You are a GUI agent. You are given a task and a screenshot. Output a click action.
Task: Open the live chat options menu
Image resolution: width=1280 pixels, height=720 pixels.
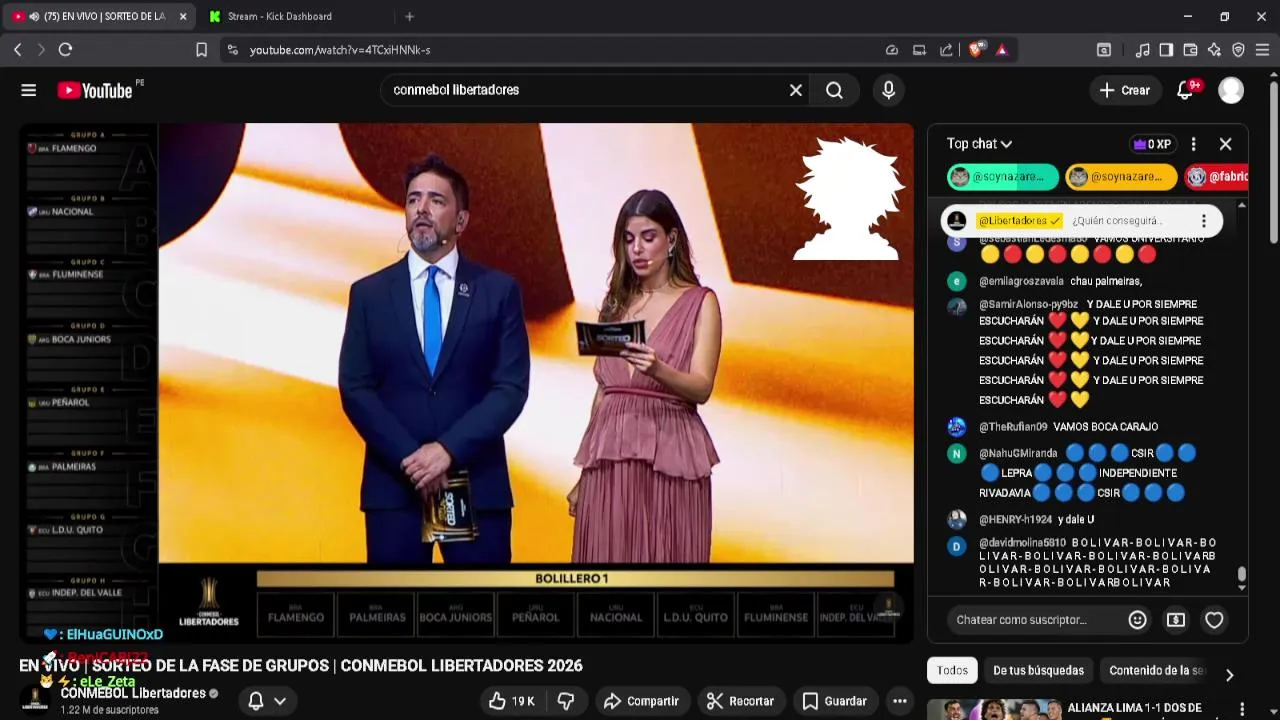click(x=1193, y=144)
